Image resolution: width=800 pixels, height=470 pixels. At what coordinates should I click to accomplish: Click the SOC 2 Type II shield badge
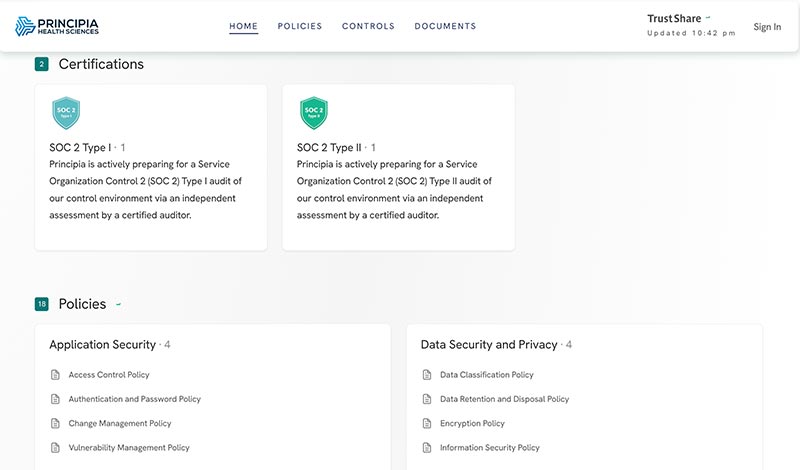313,113
